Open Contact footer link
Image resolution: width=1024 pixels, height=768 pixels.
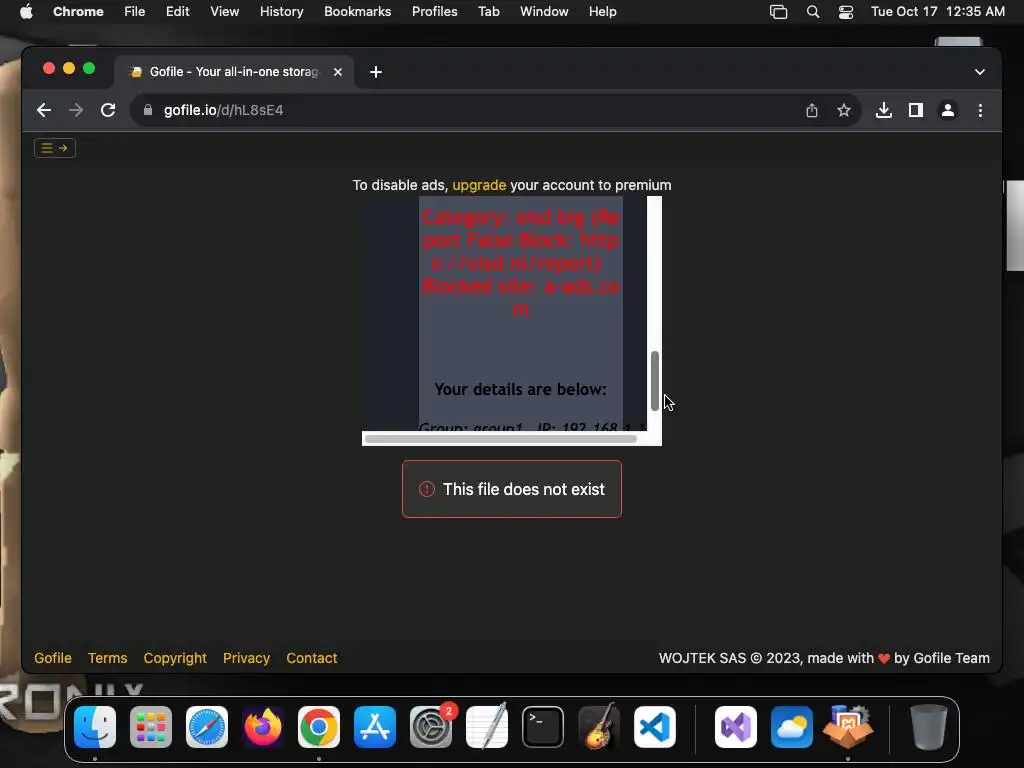click(x=312, y=658)
